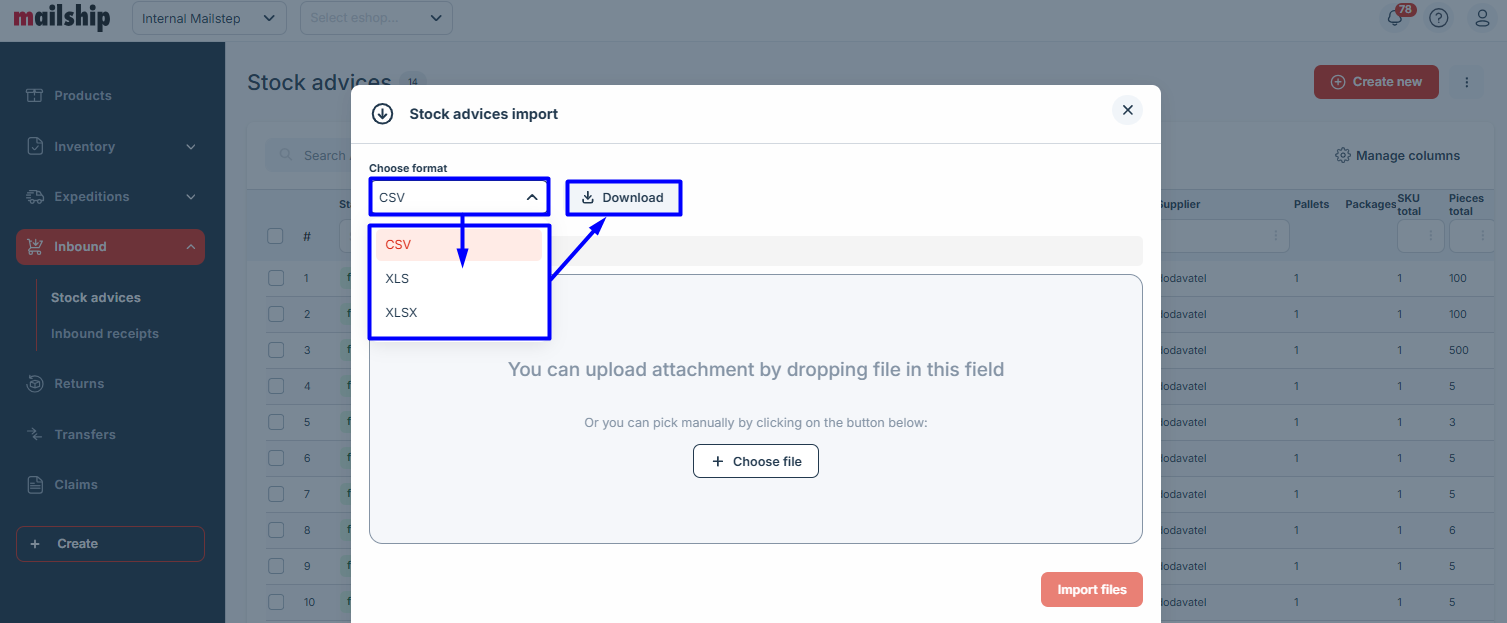This screenshot has height=623, width=1507.
Task: Click the Transfers arrows icon
Action: tap(35, 434)
